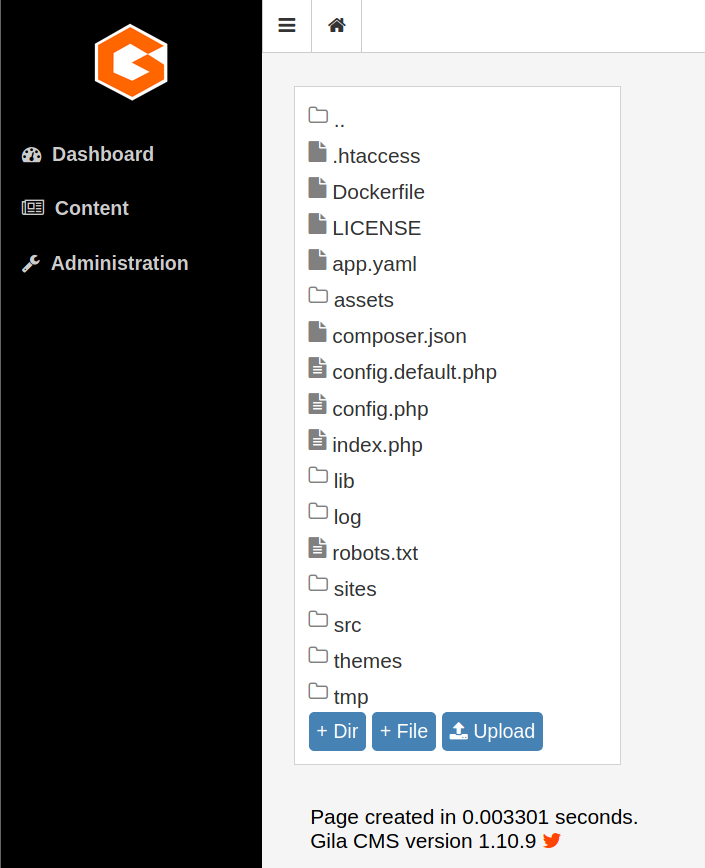The image size is (705, 868).
Task: Open the robots.txt file
Action: click(375, 553)
